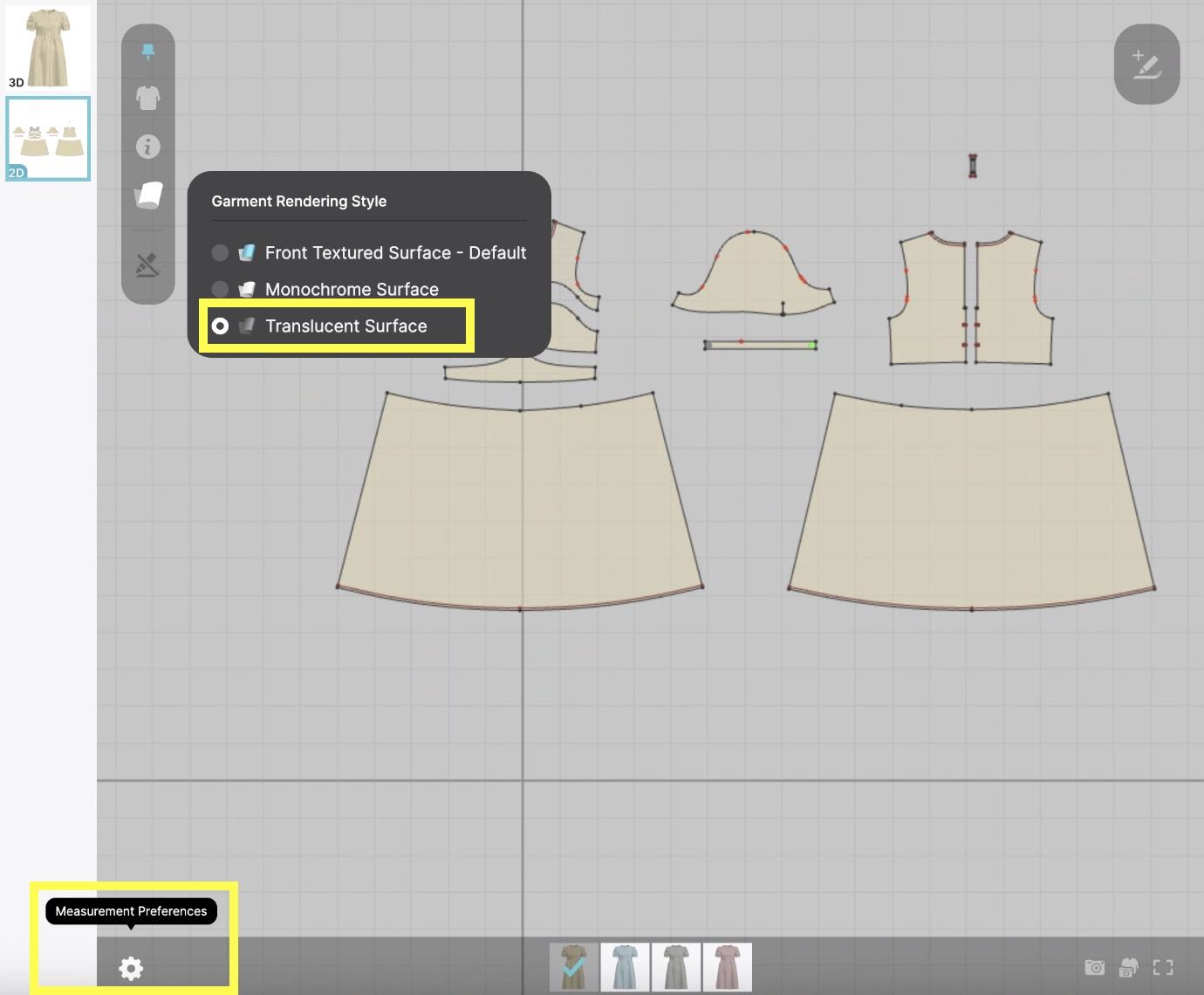Enter fullscreen using the corner brackets icon
1204x995 pixels.
[x=1162, y=967]
